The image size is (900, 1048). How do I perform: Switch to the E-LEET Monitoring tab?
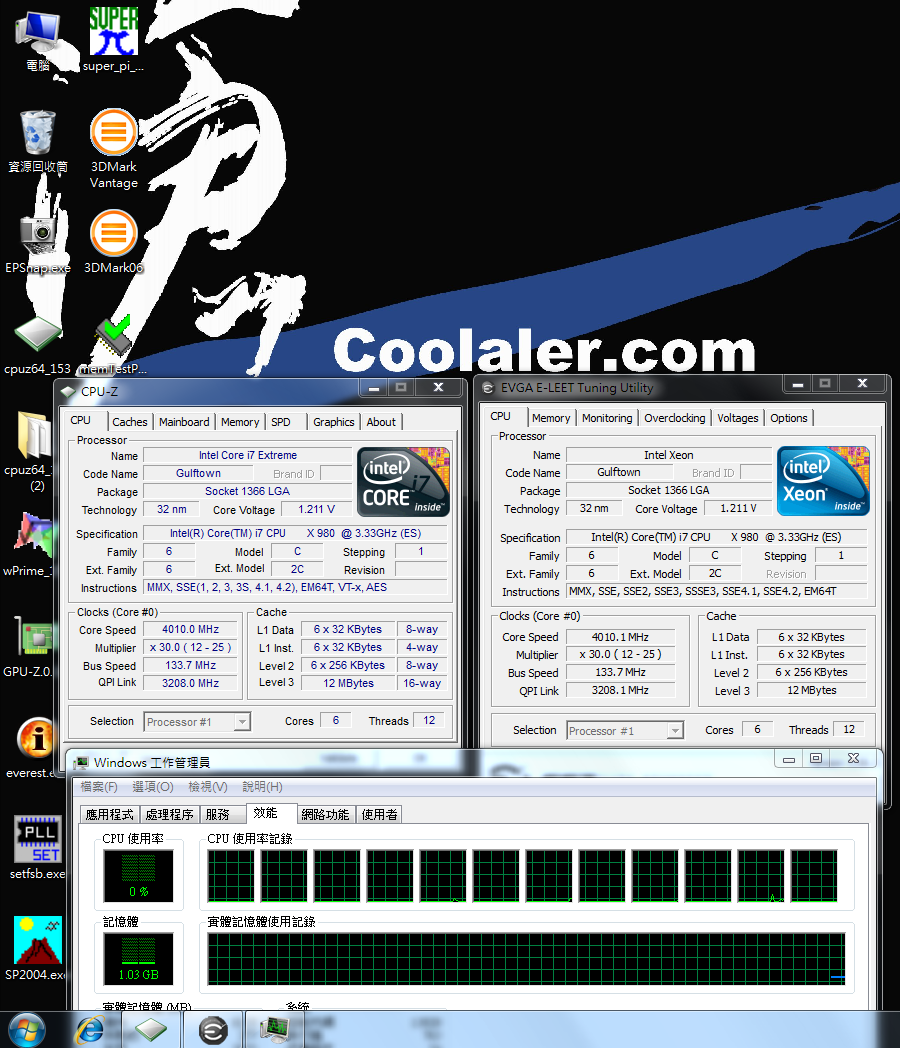click(x=607, y=418)
